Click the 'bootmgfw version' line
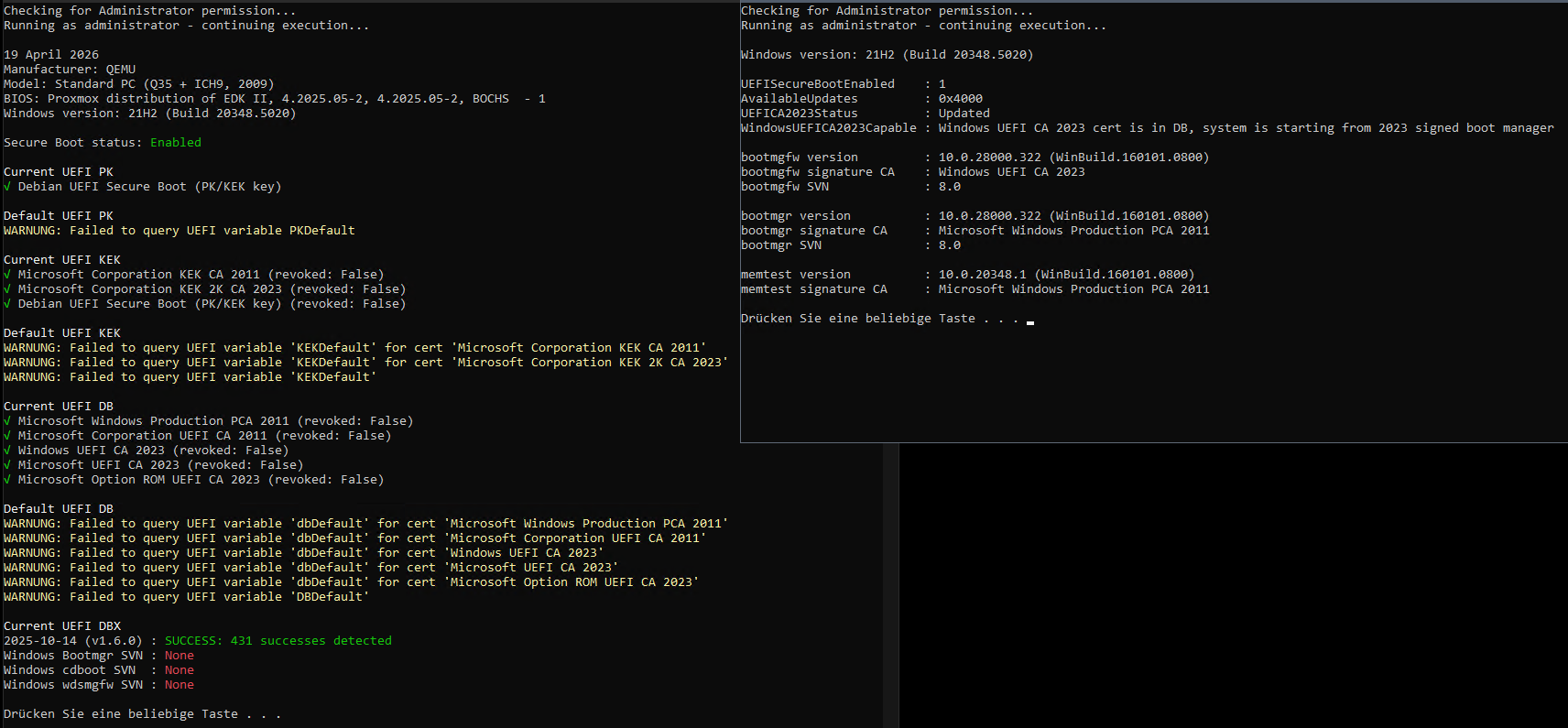 coord(975,158)
